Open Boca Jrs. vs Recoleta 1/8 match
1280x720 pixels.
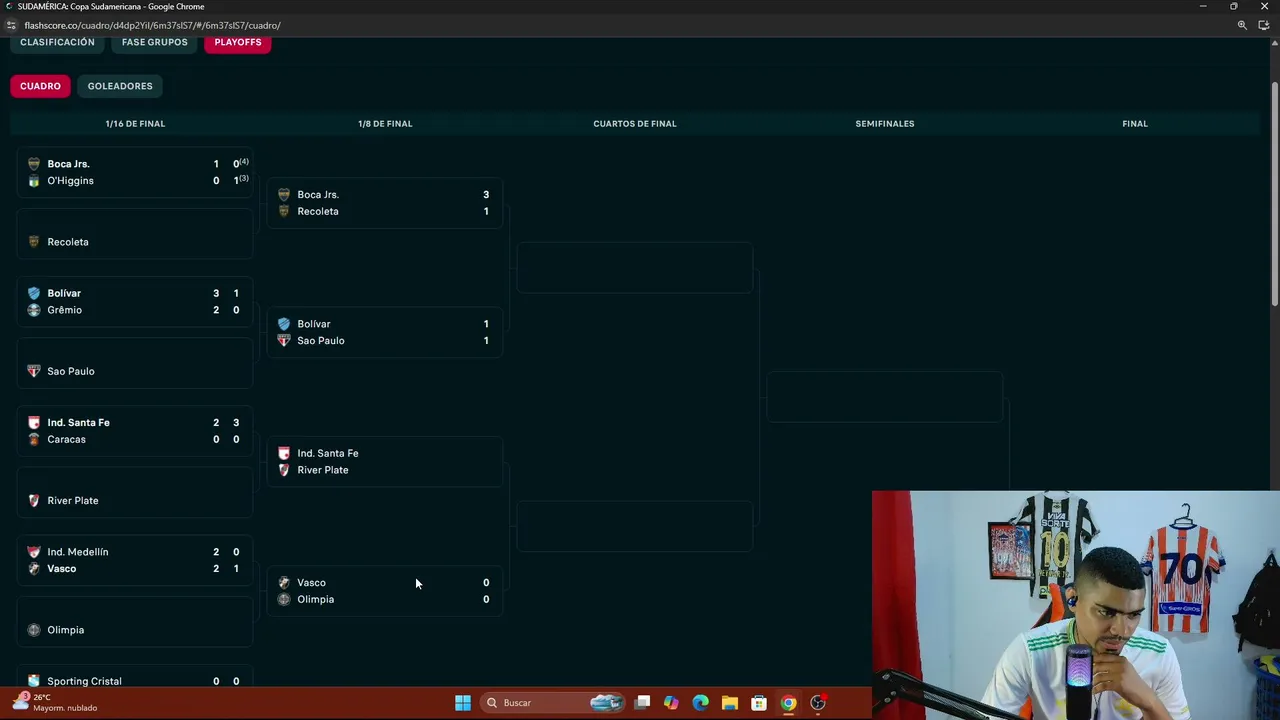385,203
